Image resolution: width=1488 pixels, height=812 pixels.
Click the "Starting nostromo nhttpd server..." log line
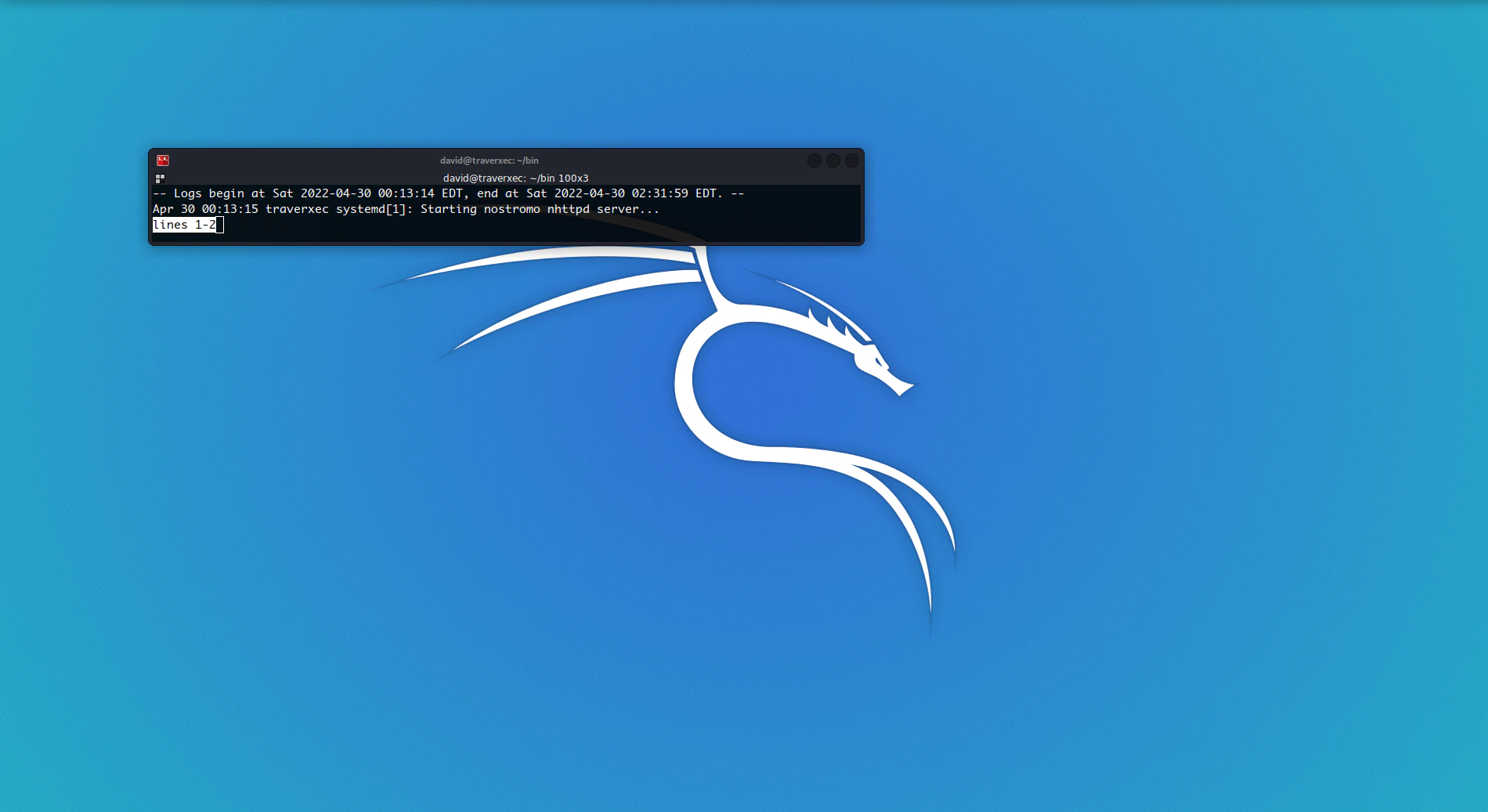click(406, 209)
